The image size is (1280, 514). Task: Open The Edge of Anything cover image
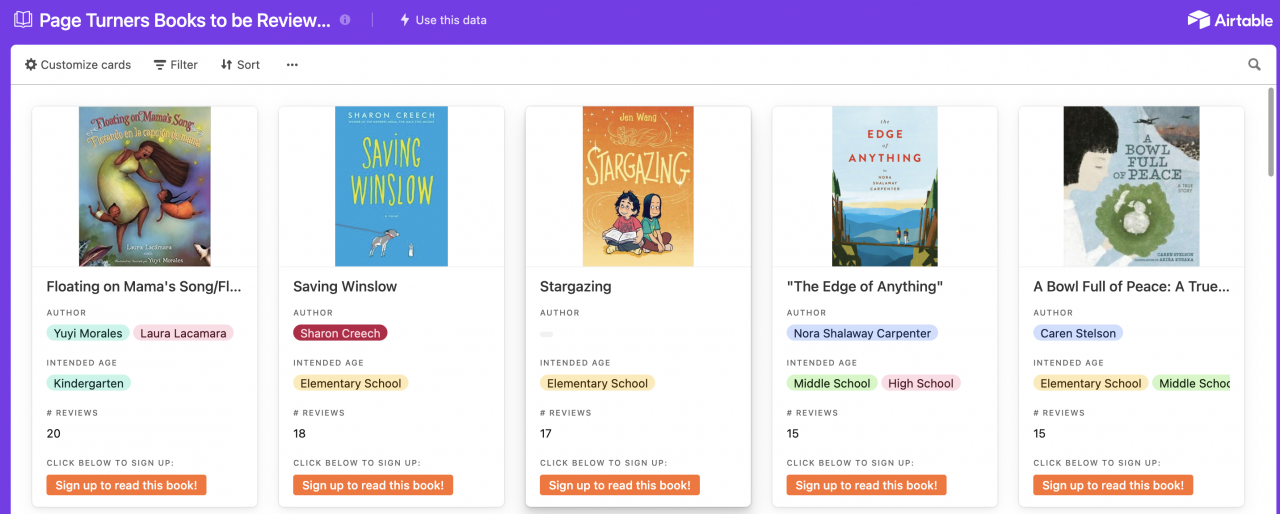click(x=885, y=186)
